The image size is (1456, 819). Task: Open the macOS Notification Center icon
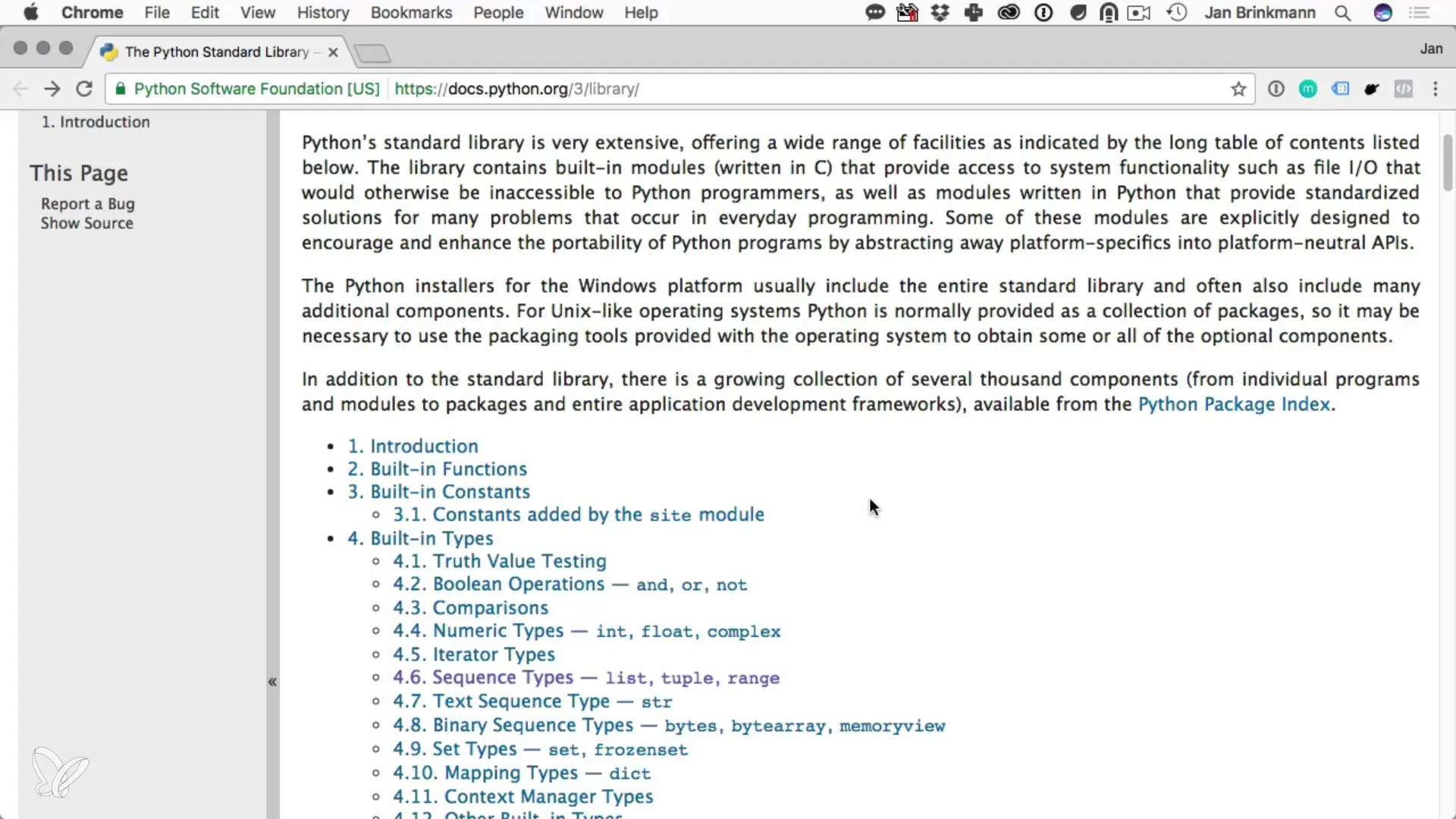click(1419, 13)
